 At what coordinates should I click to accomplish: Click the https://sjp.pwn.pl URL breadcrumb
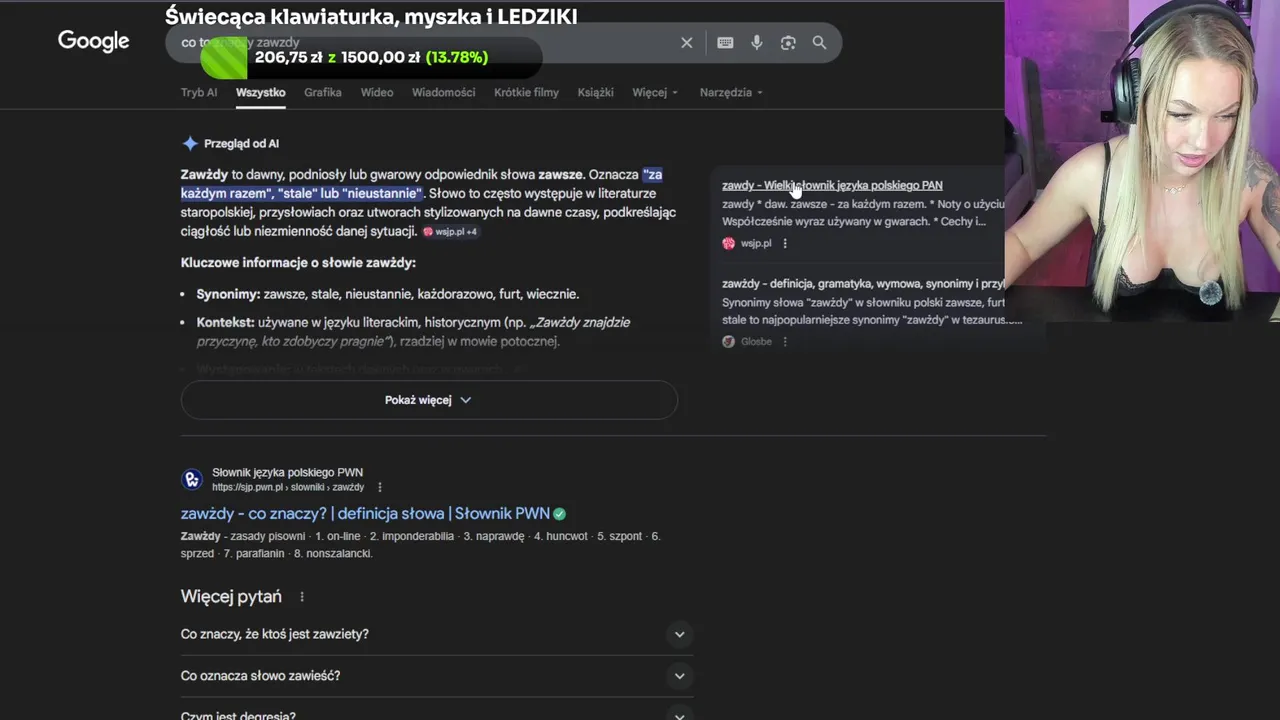(288, 487)
